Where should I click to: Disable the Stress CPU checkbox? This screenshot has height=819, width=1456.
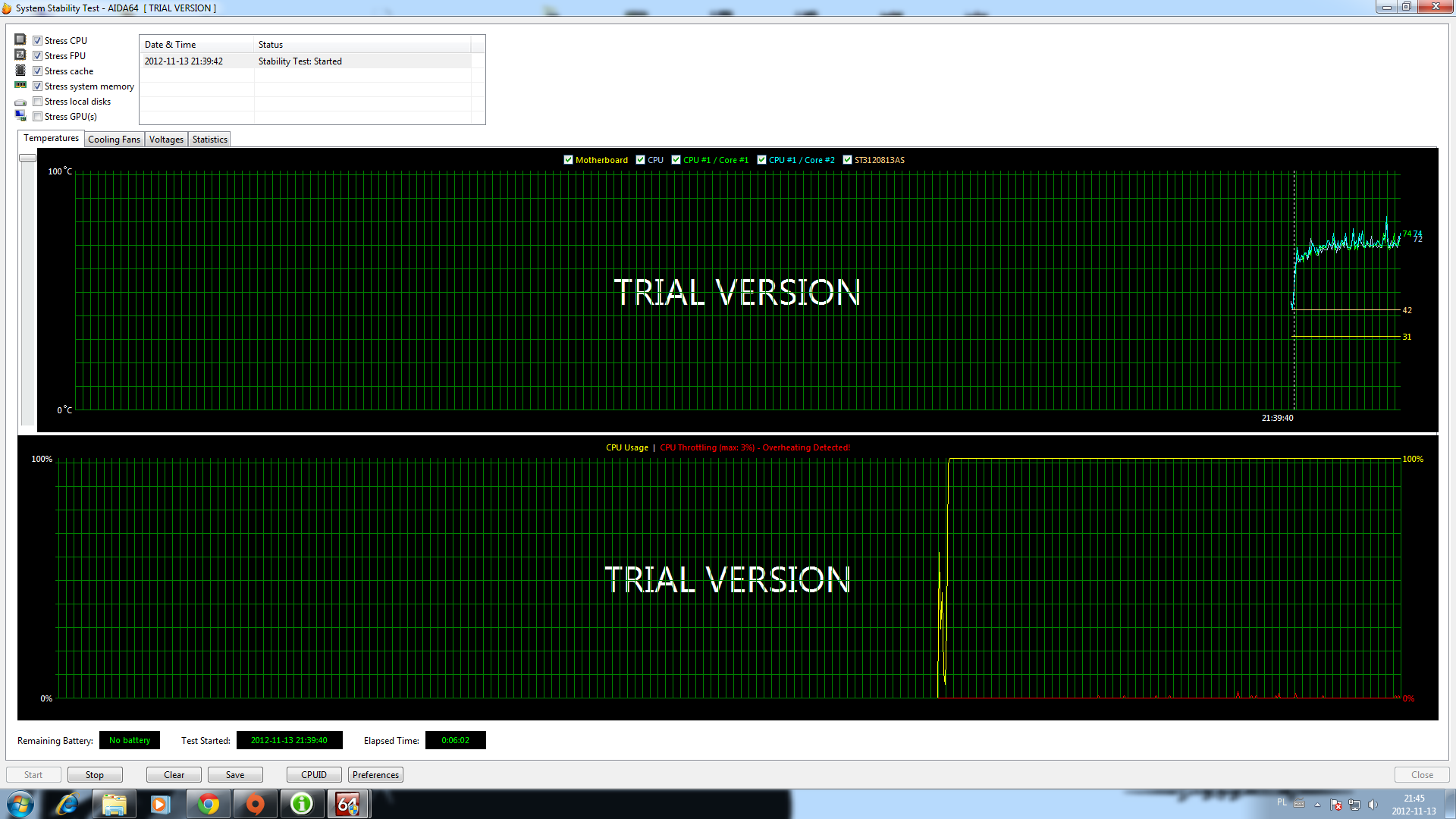(37, 41)
